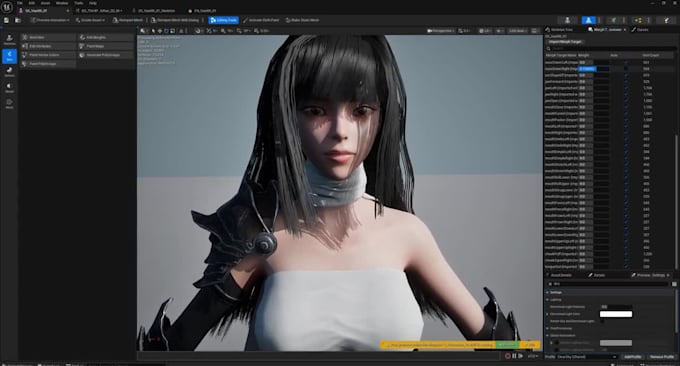This screenshot has height=366, width=680.
Task: Pick the scale gizmo in viewport toolbar
Action: [x=173, y=31]
